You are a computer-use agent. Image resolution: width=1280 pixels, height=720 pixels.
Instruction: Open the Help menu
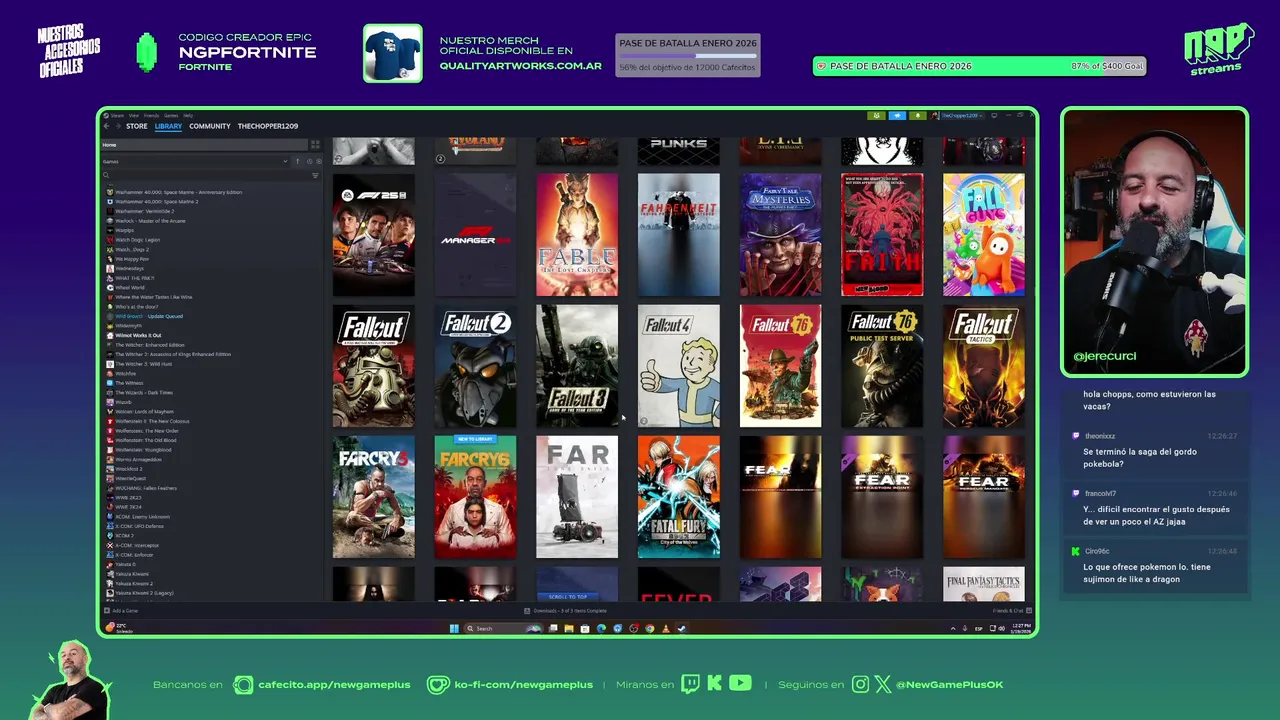[188, 116]
